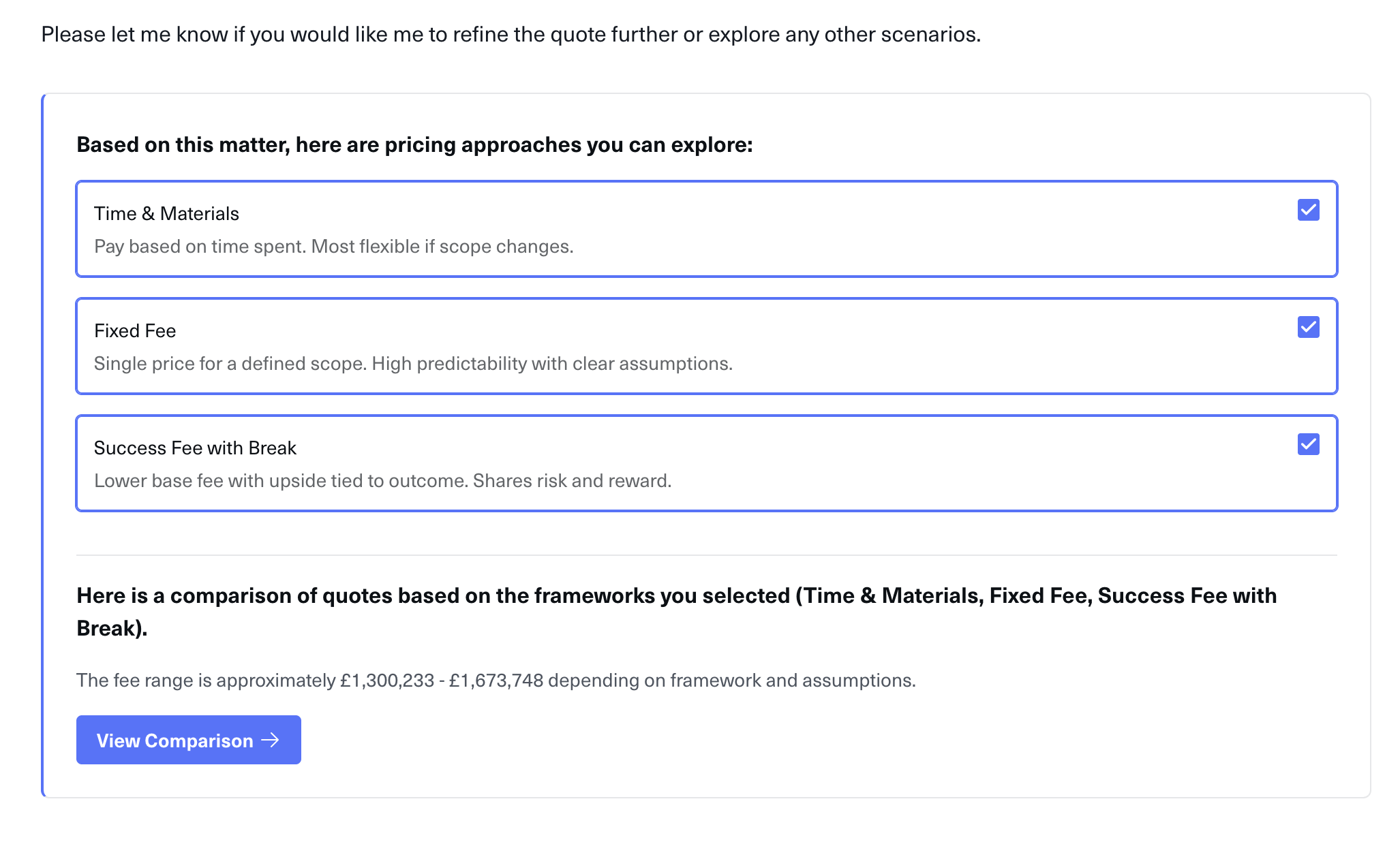This screenshot has width=1400, height=842.
Task: Click the Success Fee with Break title
Action: coord(195,448)
